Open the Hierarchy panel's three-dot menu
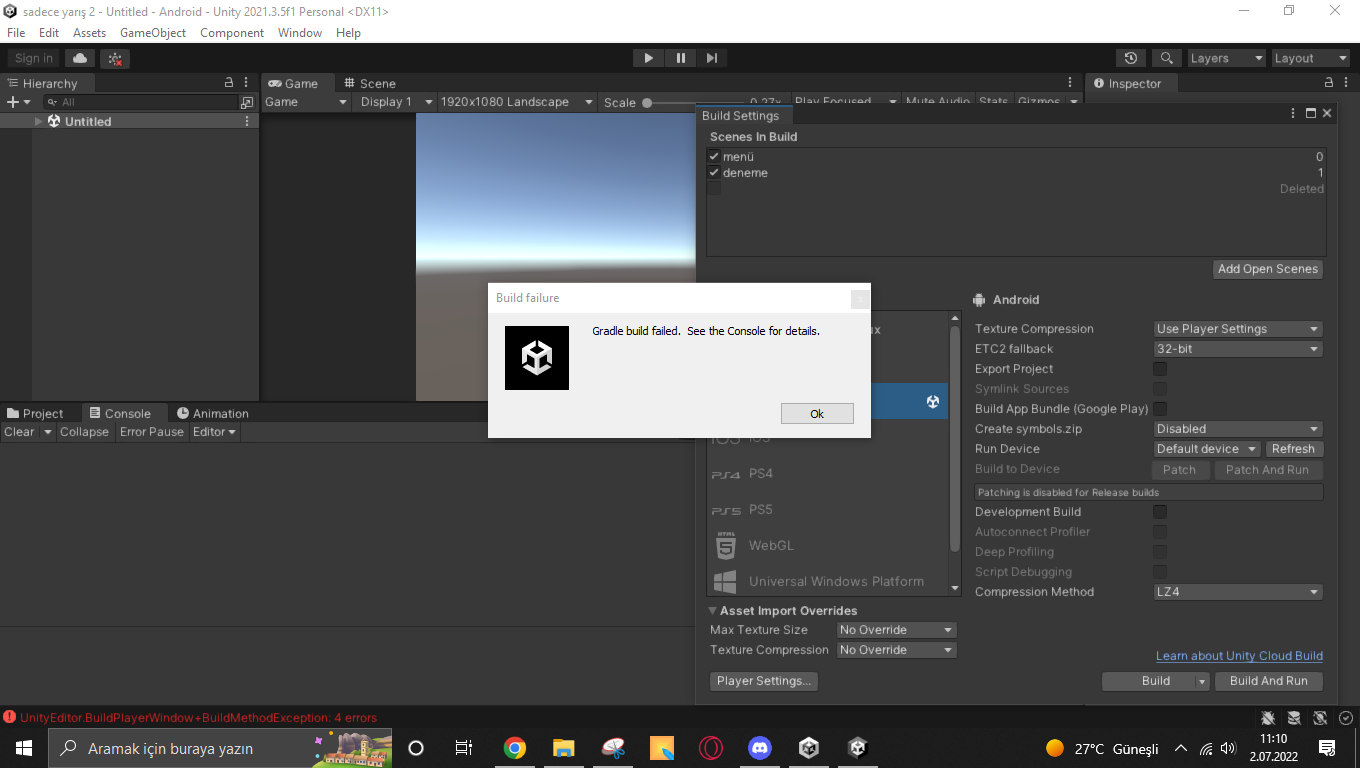 tap(247, 83)
